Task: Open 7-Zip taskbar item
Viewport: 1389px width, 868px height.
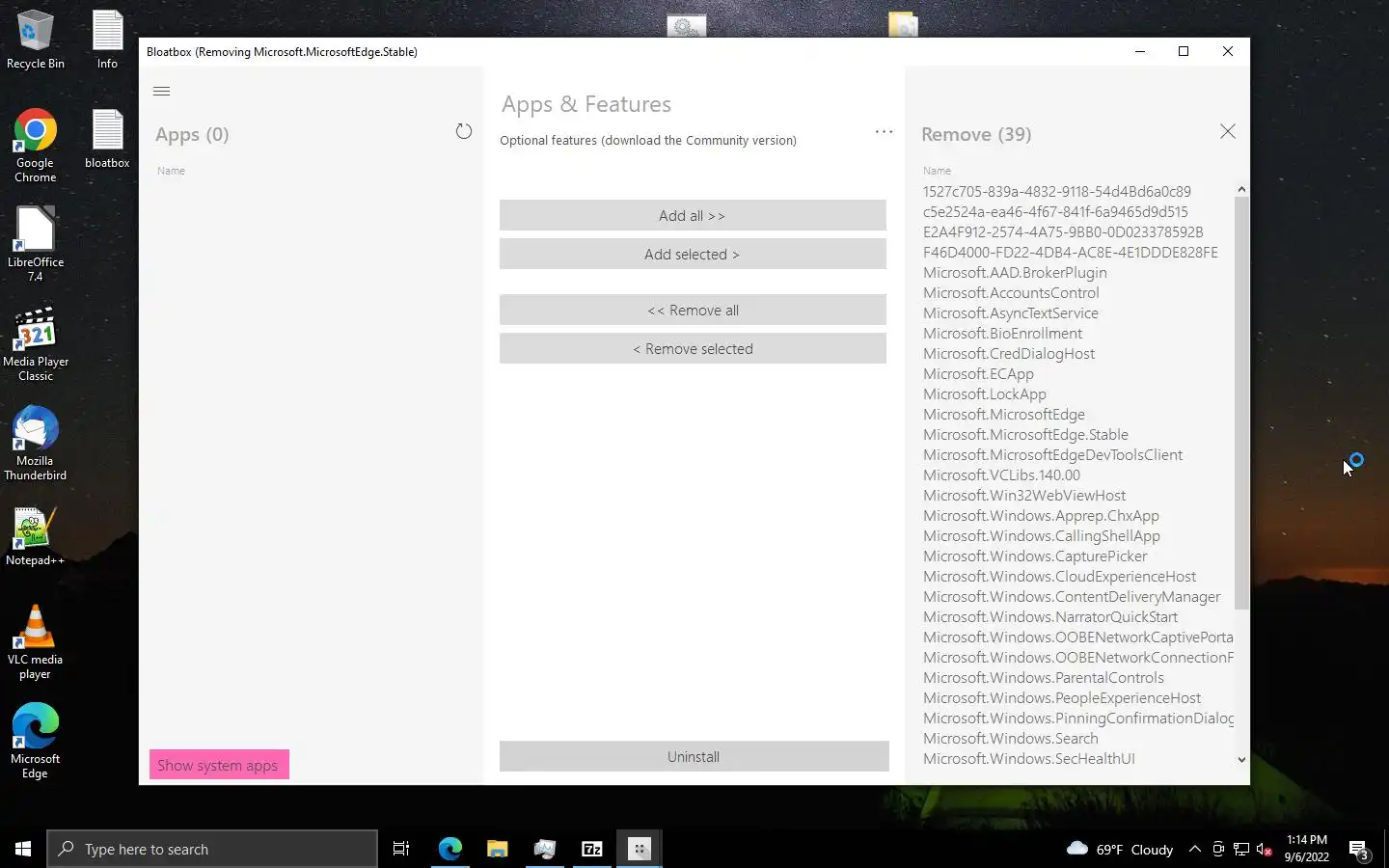Action: (x=591, y=849)
